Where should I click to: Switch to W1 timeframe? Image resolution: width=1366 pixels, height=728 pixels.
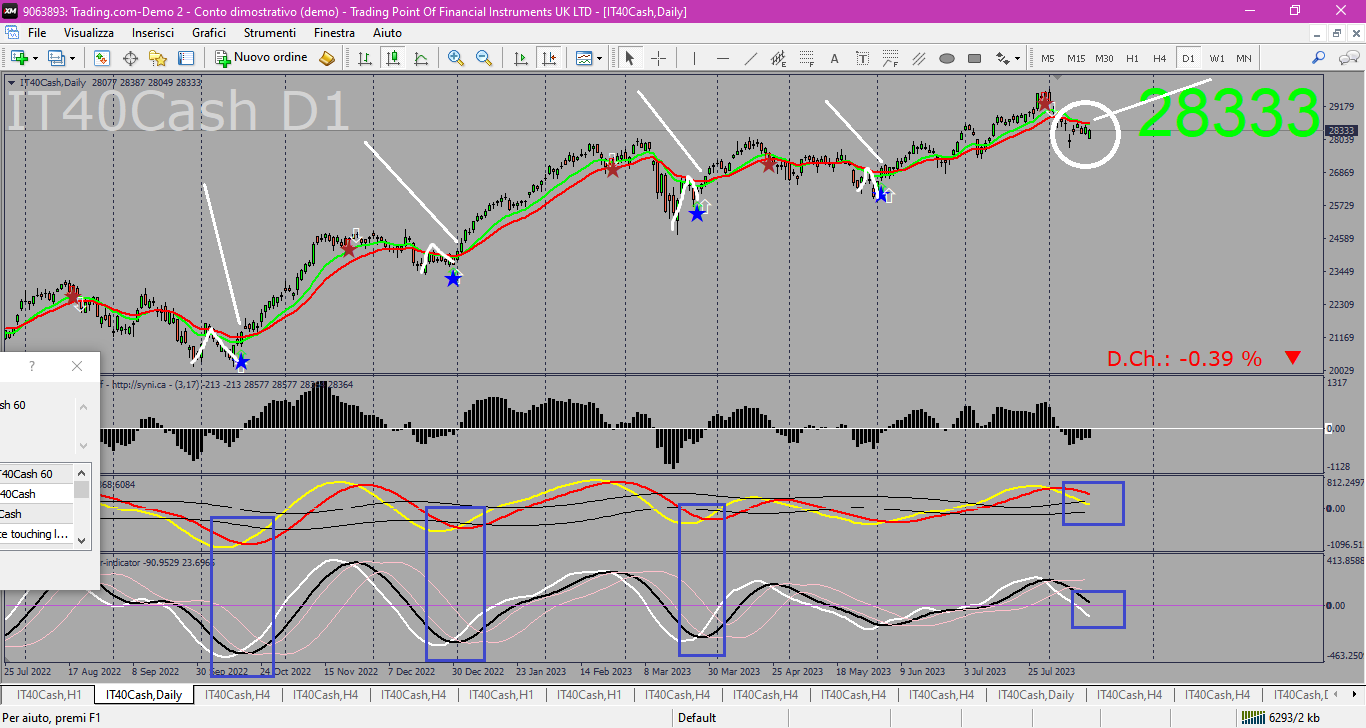[x=1216, y=58]
